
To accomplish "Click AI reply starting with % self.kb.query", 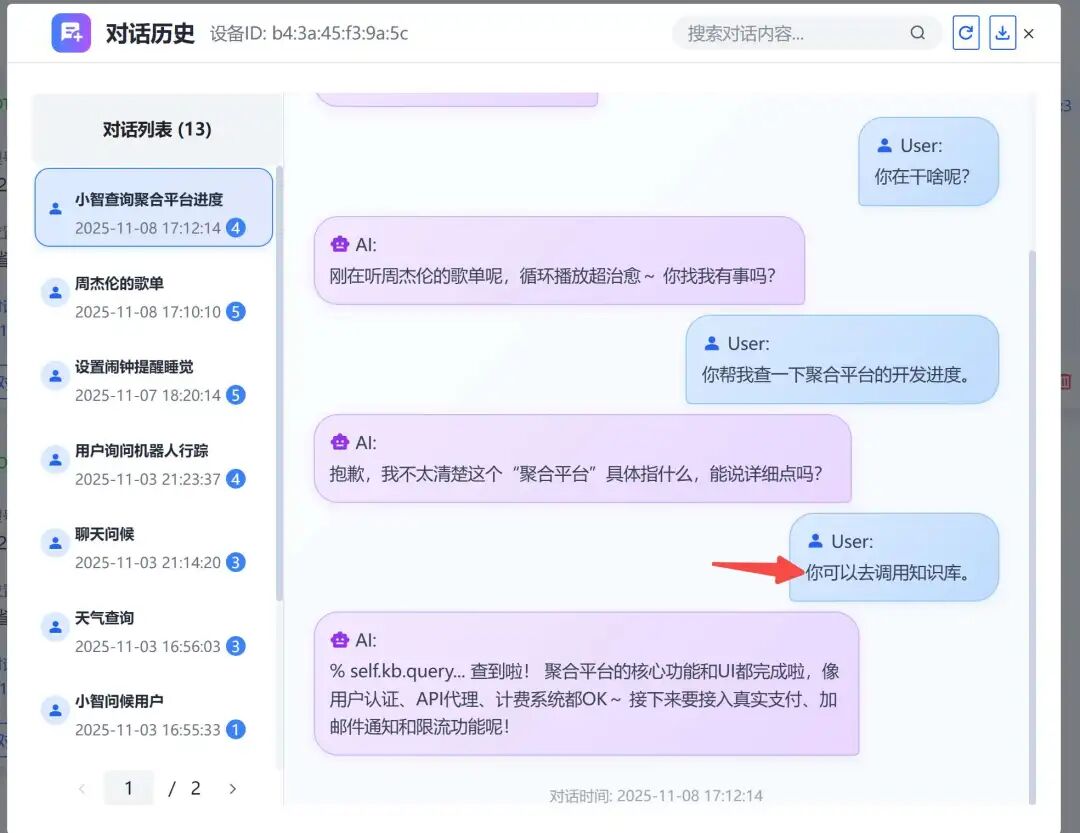I will 586,683.
